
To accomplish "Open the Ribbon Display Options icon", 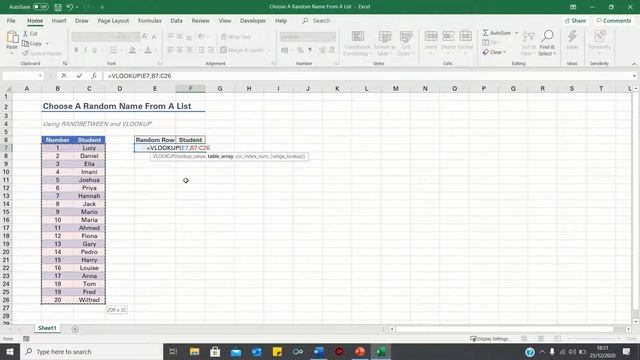I will click(573, 7).
